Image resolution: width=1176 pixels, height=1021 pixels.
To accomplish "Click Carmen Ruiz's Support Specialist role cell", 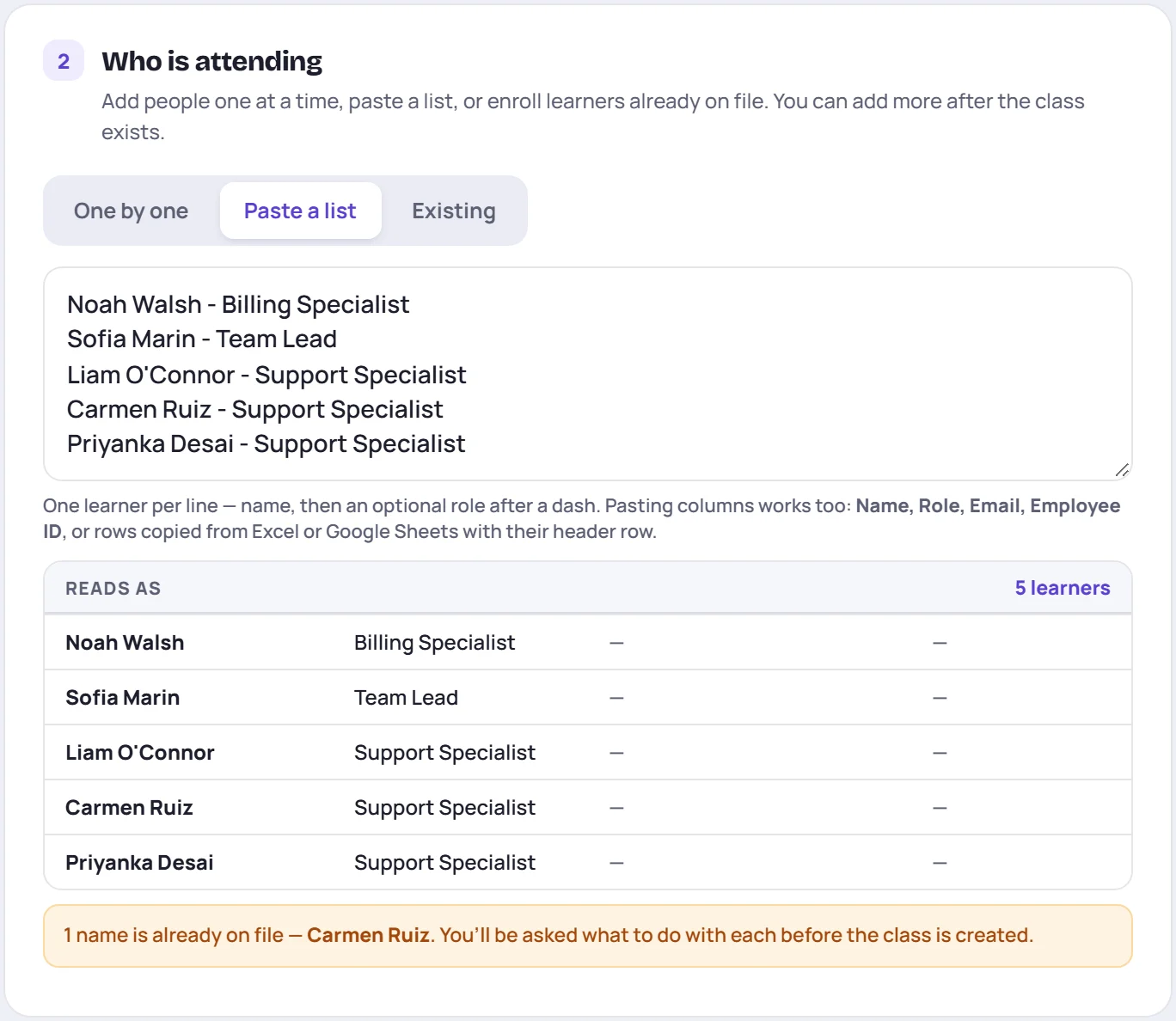I will (x=444, y=808).
